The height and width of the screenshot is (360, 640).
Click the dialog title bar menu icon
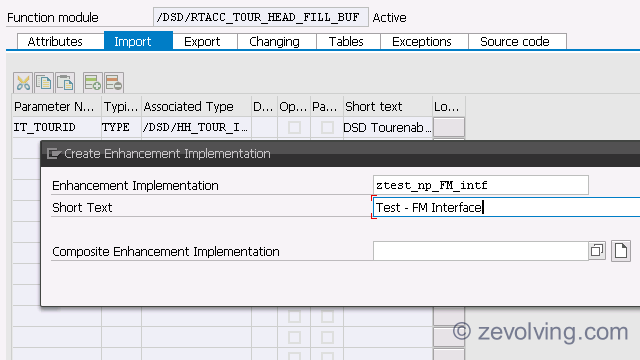pos(53,154)
